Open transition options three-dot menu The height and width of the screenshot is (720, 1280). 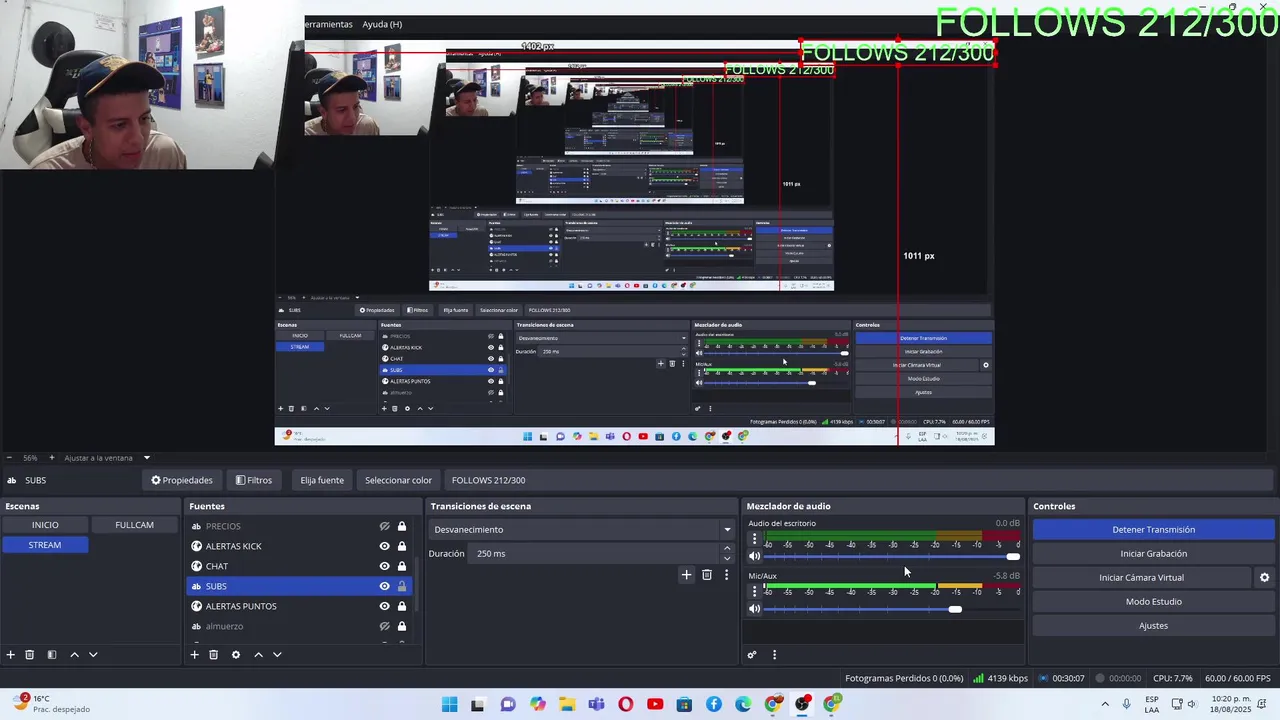tap(726, 575)
